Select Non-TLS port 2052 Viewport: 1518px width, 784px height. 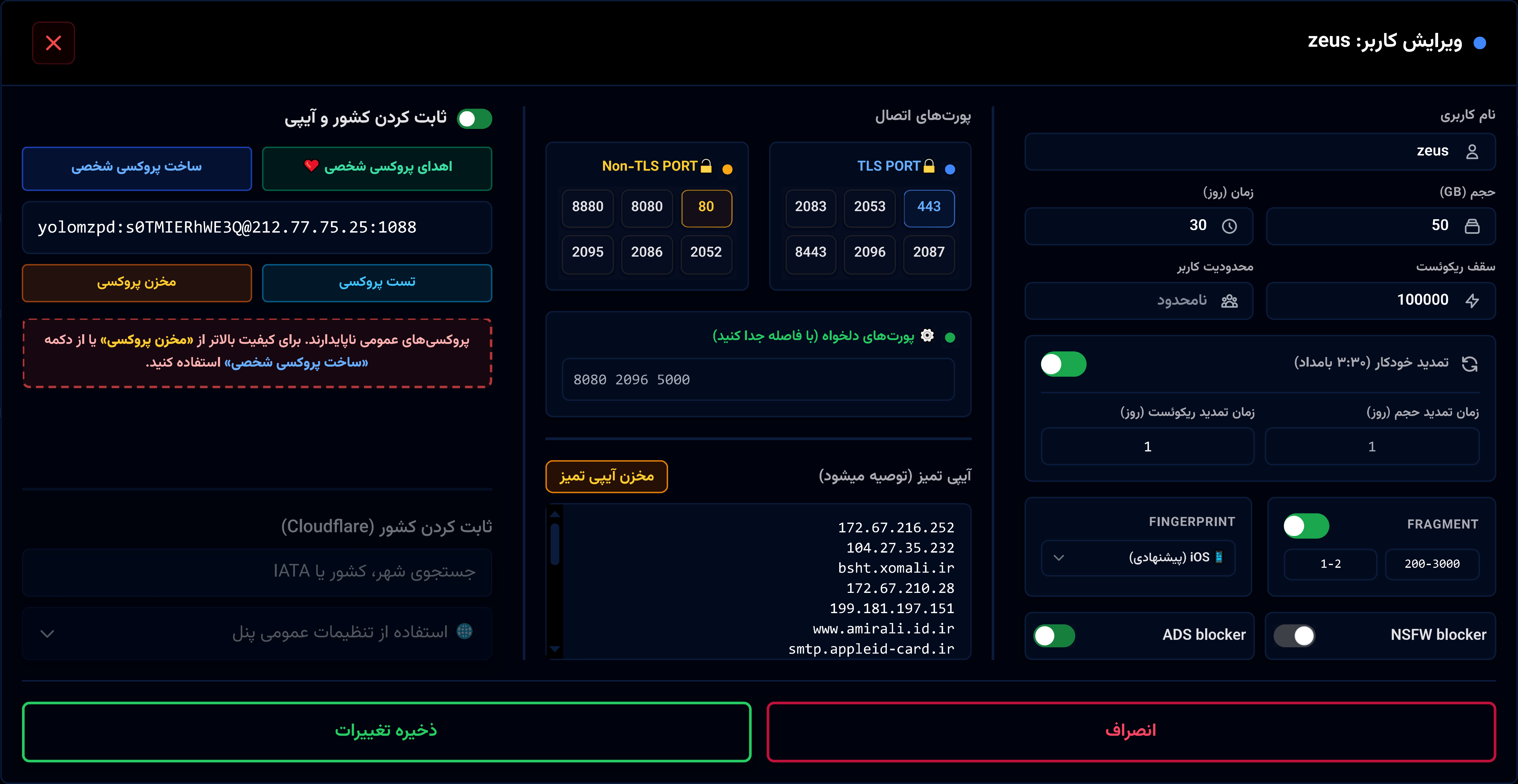[706, 254]
